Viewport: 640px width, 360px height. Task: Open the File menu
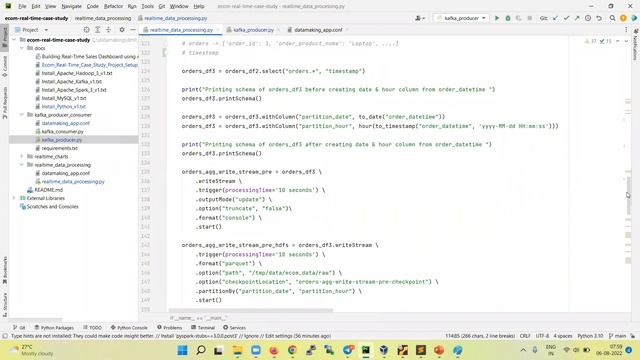pyautogui.click(x=22, y=7)
